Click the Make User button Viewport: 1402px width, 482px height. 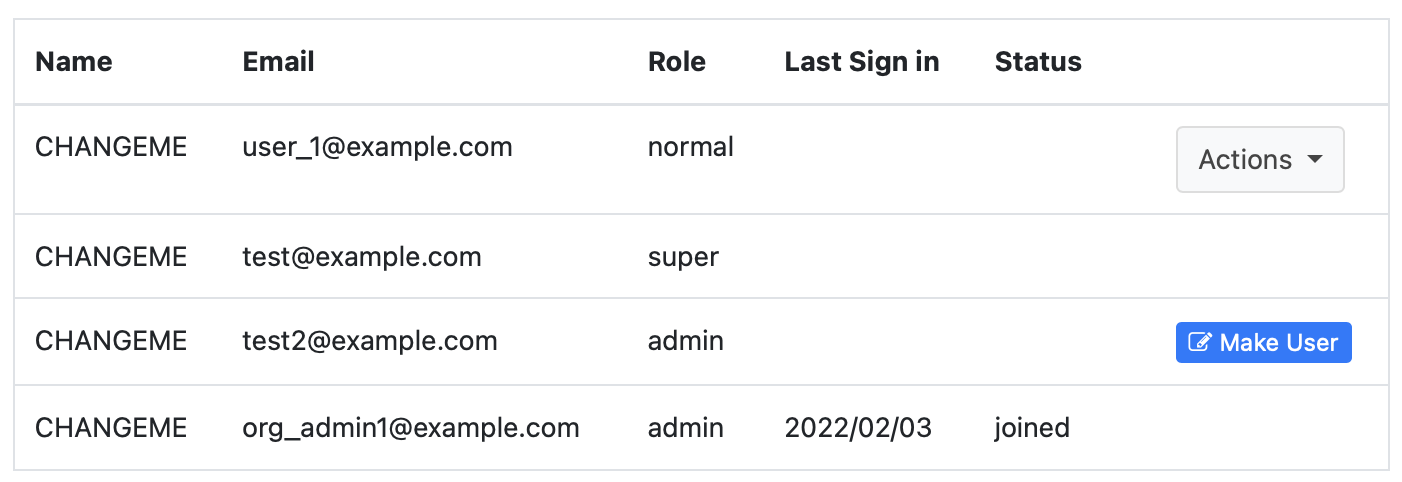click(x=1263, y=342)
